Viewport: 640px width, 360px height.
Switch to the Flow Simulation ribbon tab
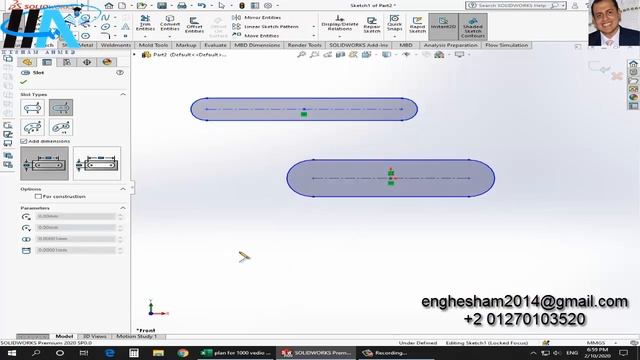point(507,45)
